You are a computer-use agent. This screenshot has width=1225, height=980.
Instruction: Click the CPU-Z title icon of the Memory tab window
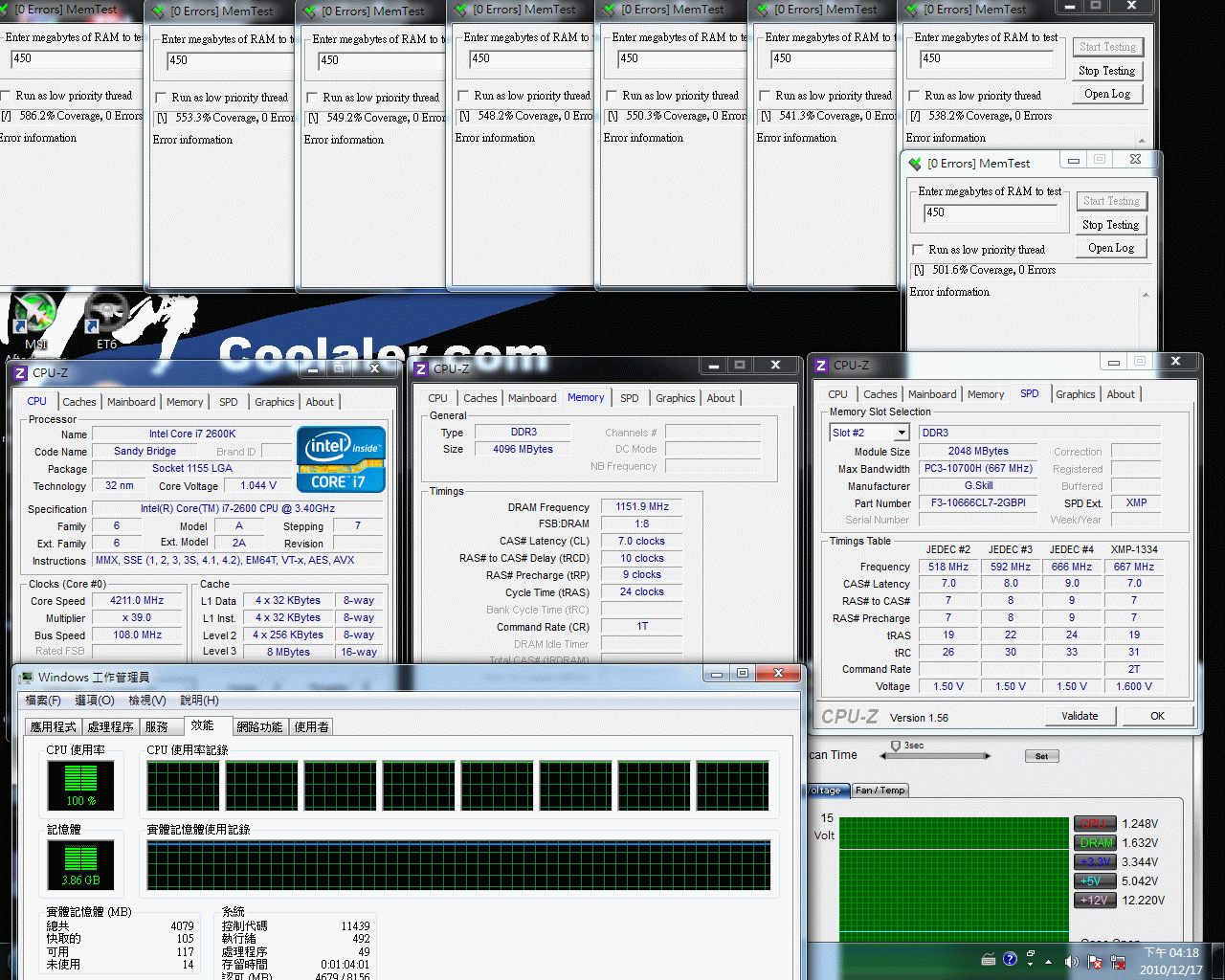coord(421,368)
